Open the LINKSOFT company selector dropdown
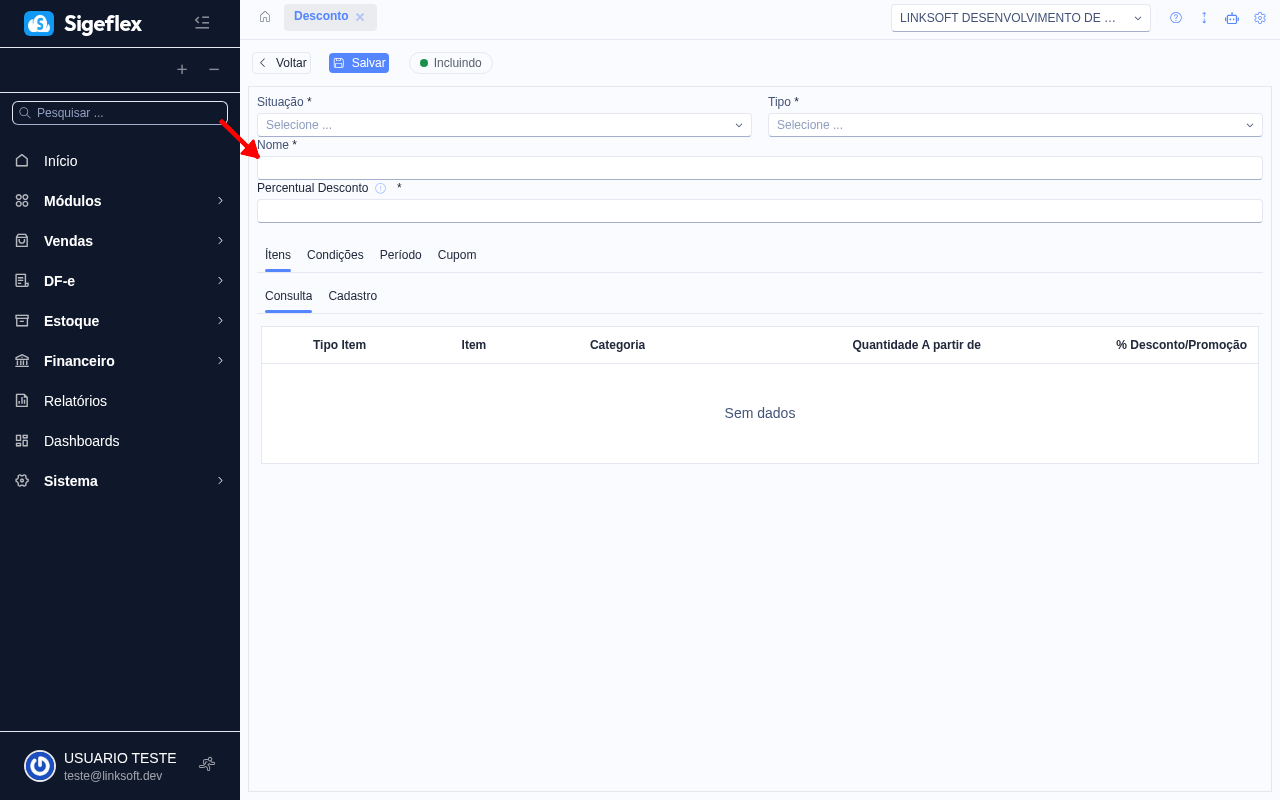This screenshot has width=1280, height=800. point(1020,18)
